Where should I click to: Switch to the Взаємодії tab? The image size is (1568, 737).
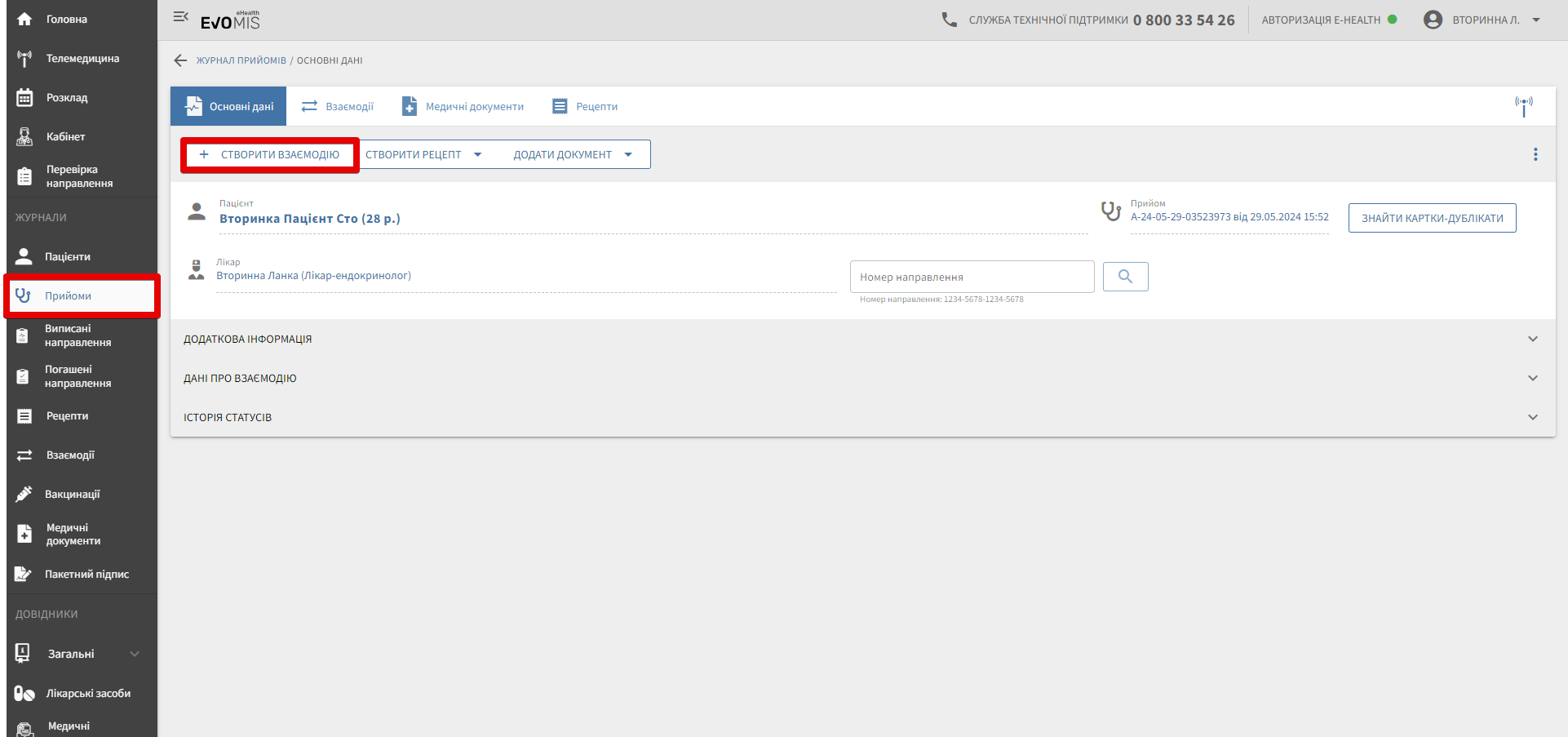click(338, 106)
